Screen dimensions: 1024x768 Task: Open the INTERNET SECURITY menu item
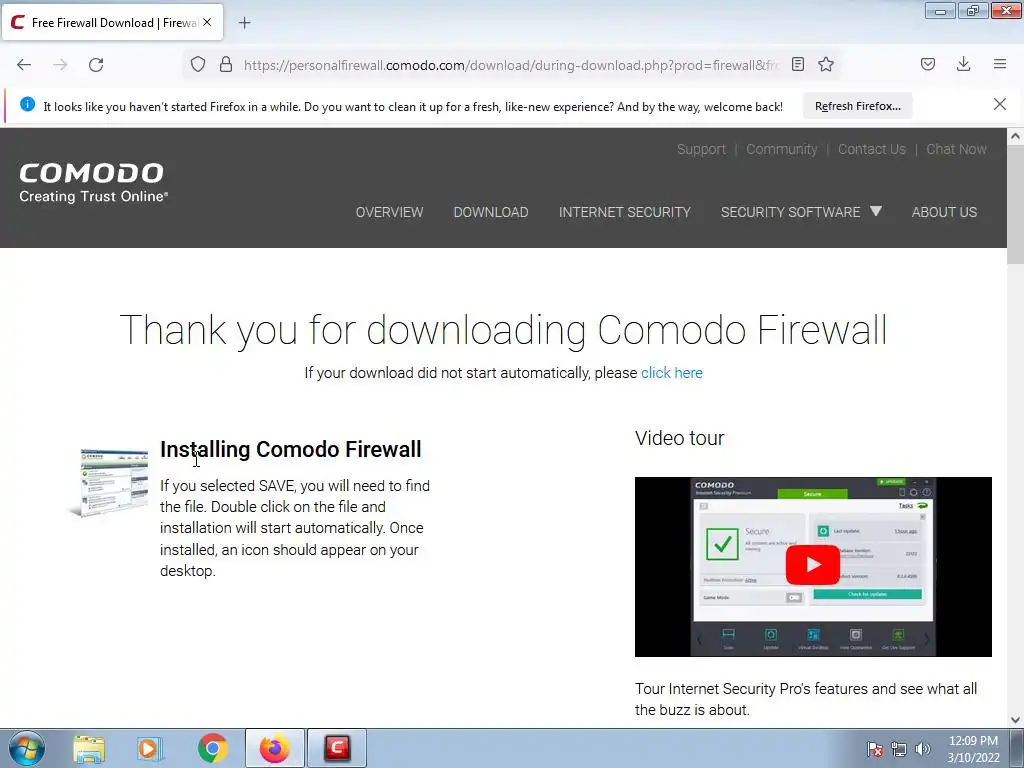[624, 212]
